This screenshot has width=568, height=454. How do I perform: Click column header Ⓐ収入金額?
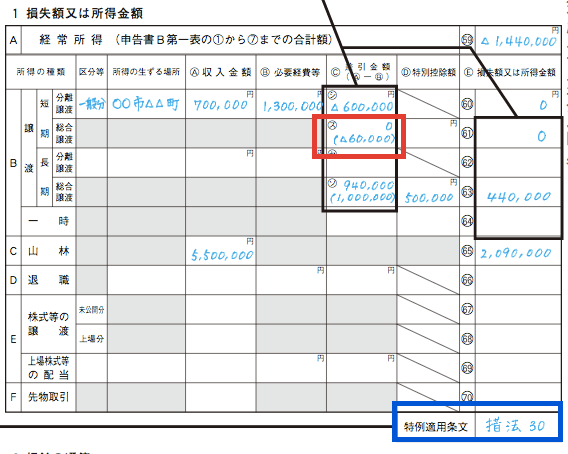point(220,72)
